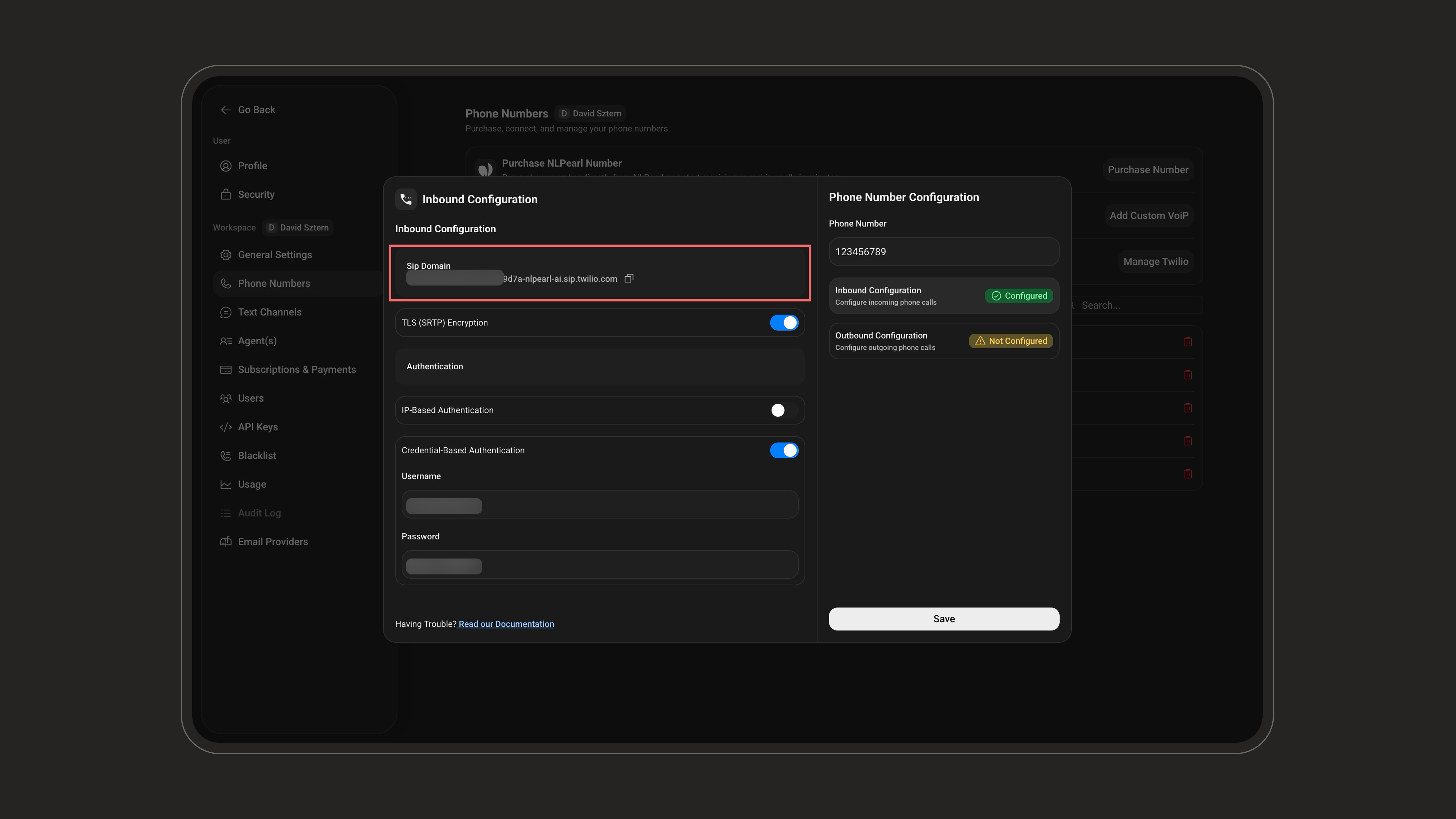
Task: Save the phone number configuration
Action: click(x=944, y=619)
